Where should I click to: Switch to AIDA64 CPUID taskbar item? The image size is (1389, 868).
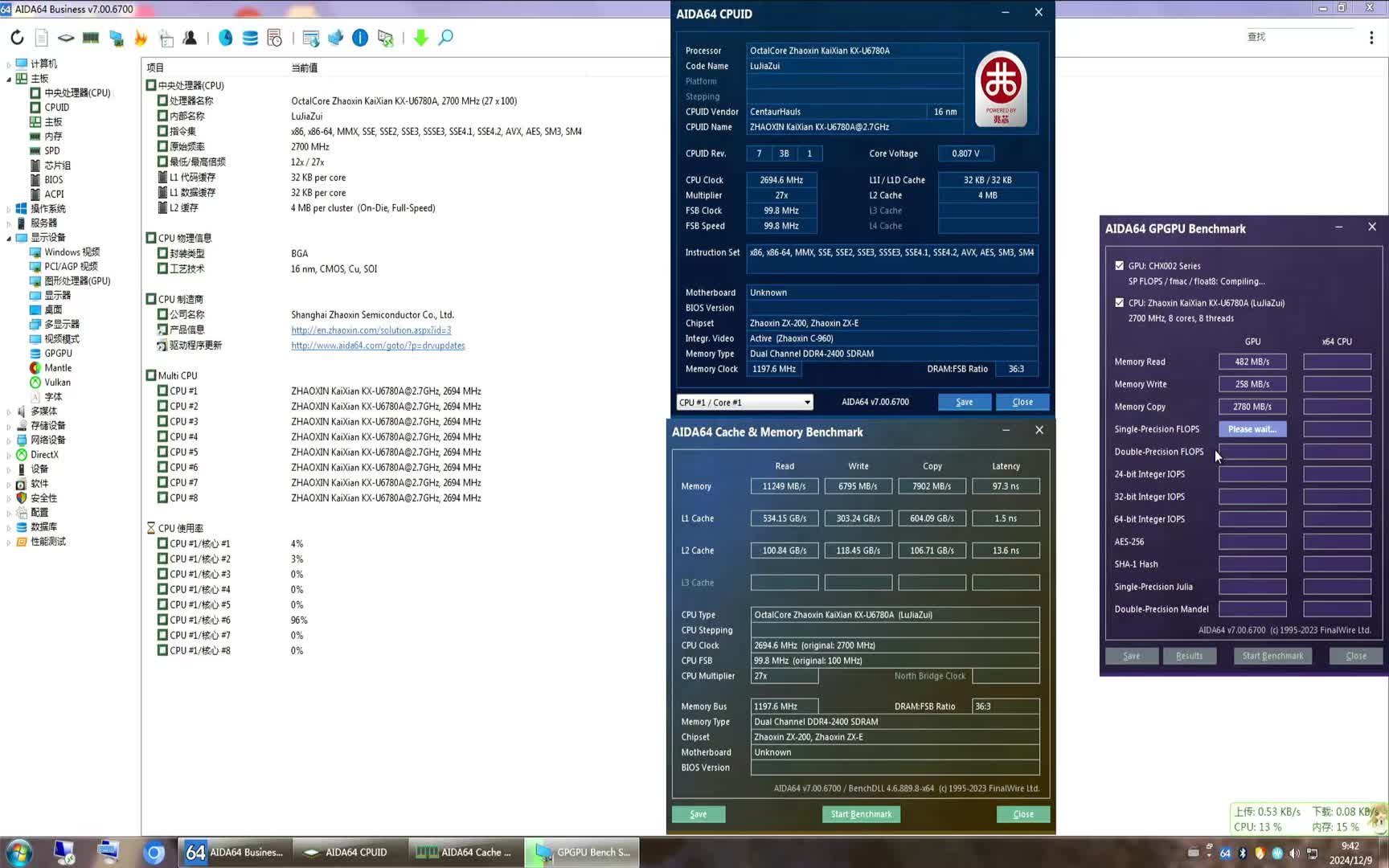pyautogui.click(x=347, y=852)
